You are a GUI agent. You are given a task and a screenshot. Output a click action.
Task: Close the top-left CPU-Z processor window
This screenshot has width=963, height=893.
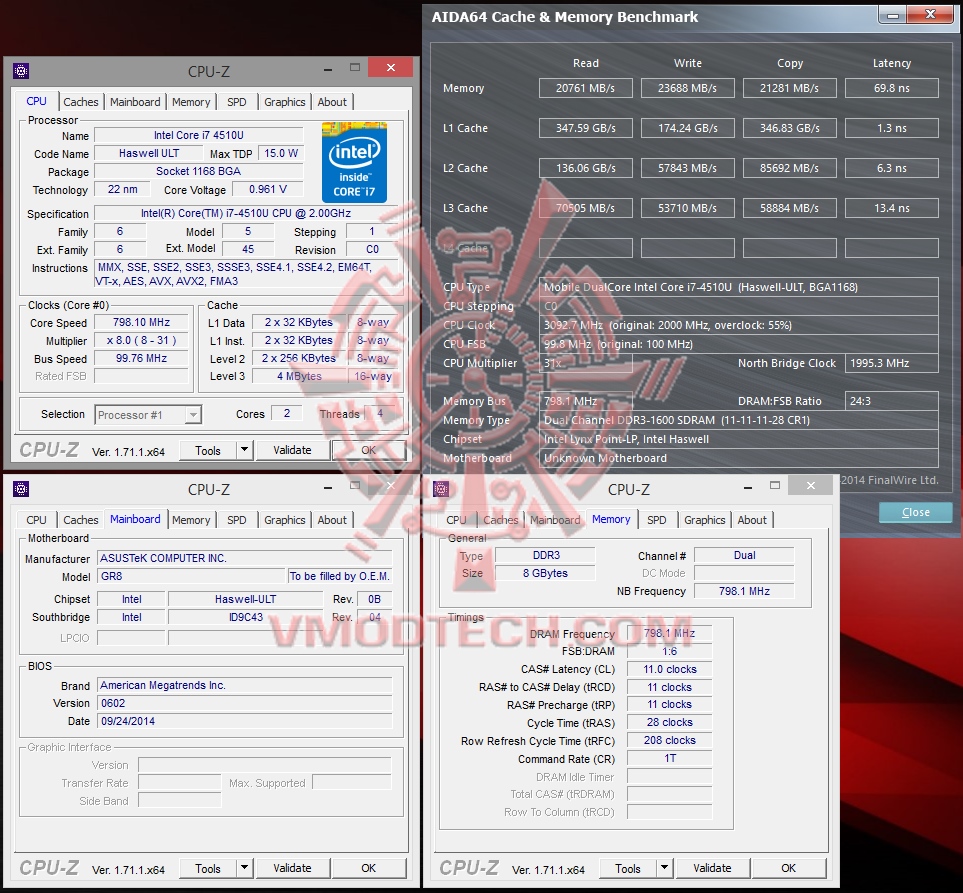click(391, 68)
